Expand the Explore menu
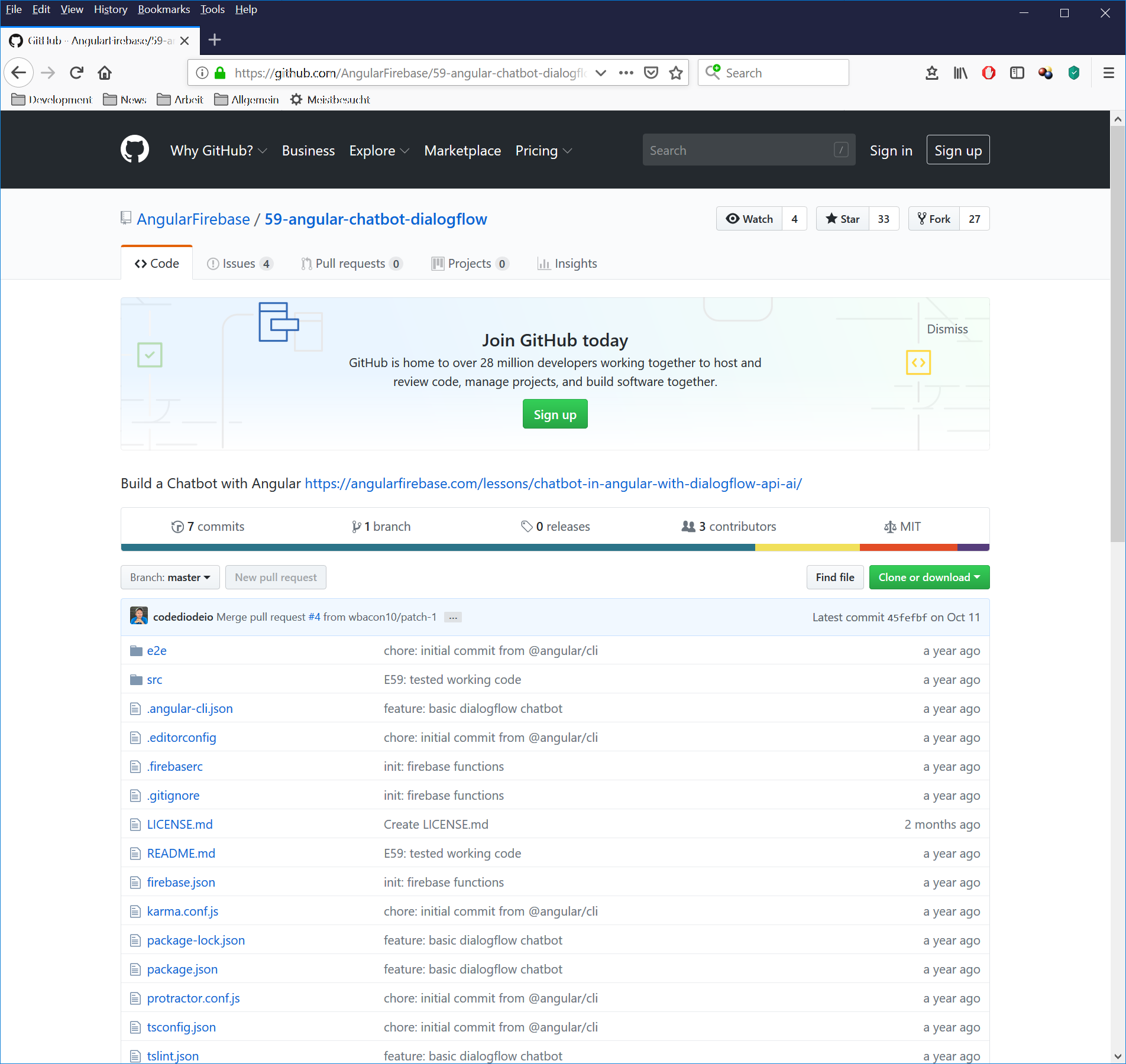This screenshot has height=1064, width=1126. tap(379, 150)
